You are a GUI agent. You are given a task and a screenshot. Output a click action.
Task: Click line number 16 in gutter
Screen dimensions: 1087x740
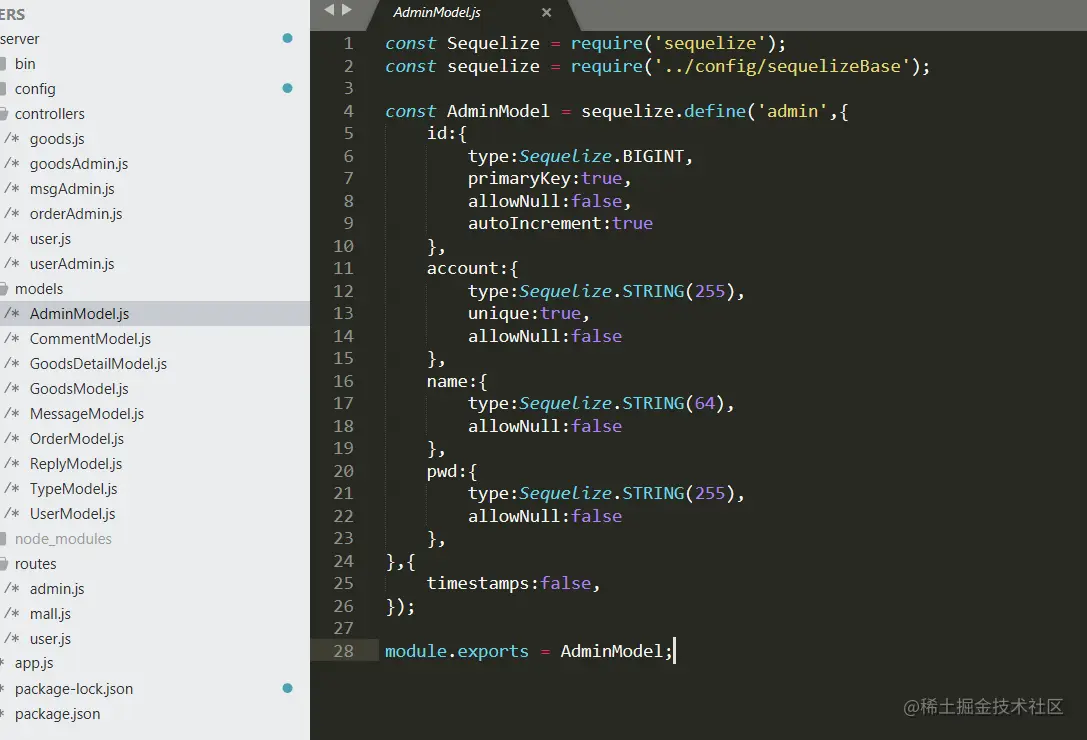343,381
